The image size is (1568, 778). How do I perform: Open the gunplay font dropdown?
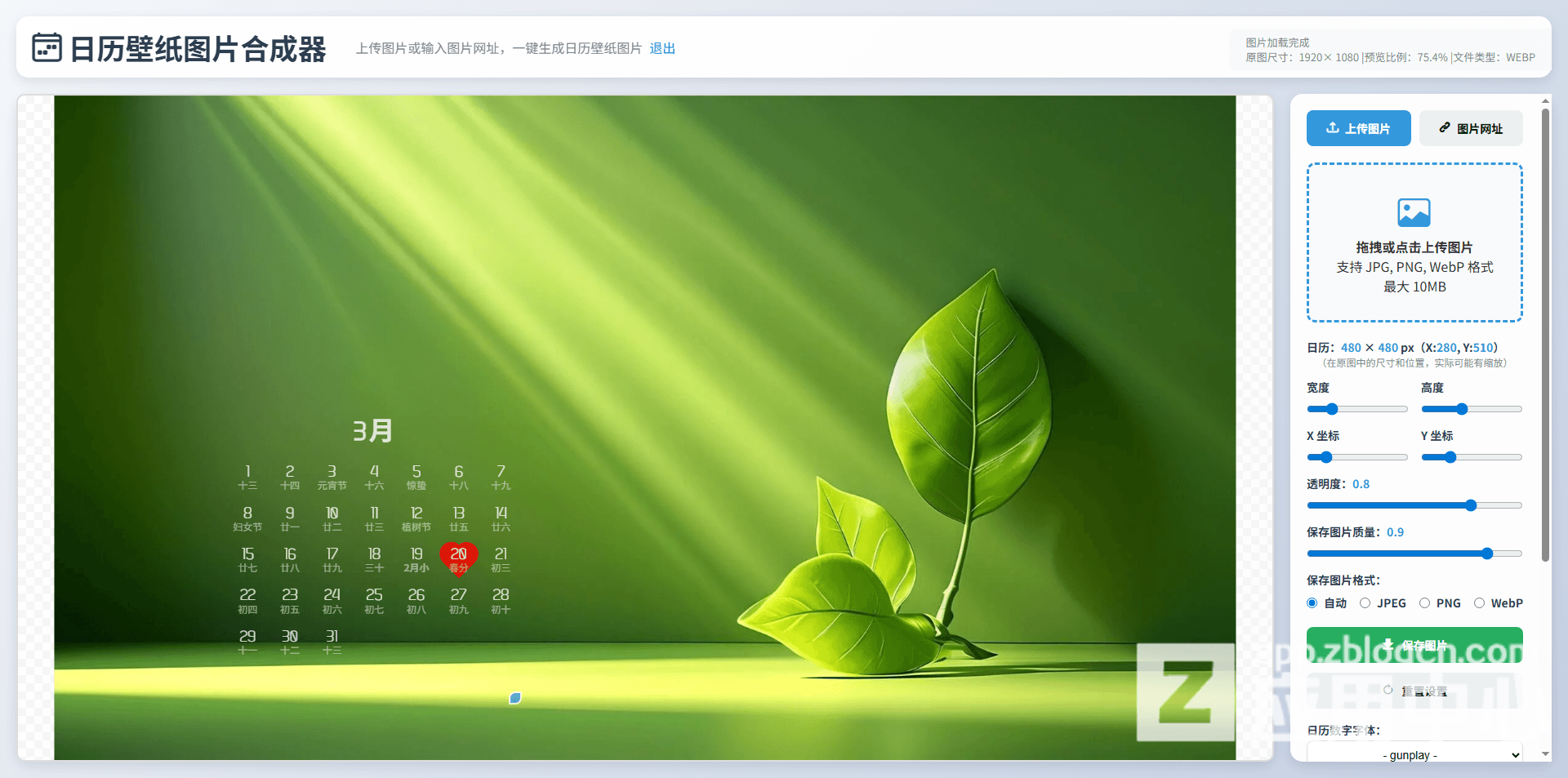tap(1414, 754)
